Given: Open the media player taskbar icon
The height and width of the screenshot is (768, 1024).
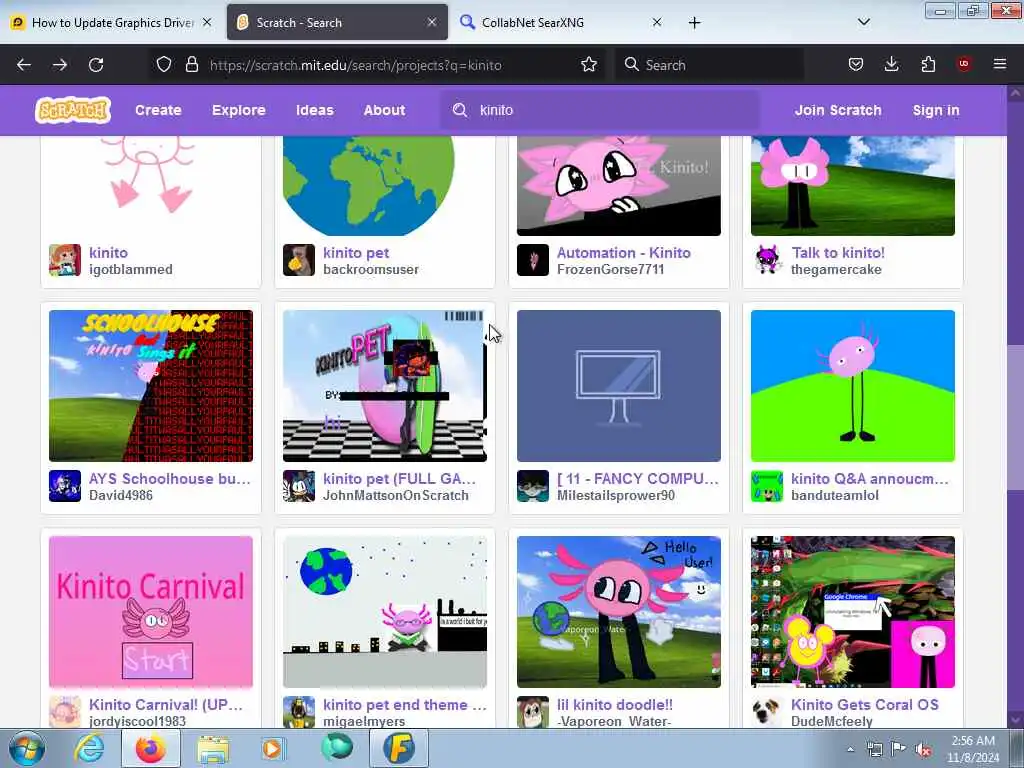Looking at the screenshot, I should [273, 748].
